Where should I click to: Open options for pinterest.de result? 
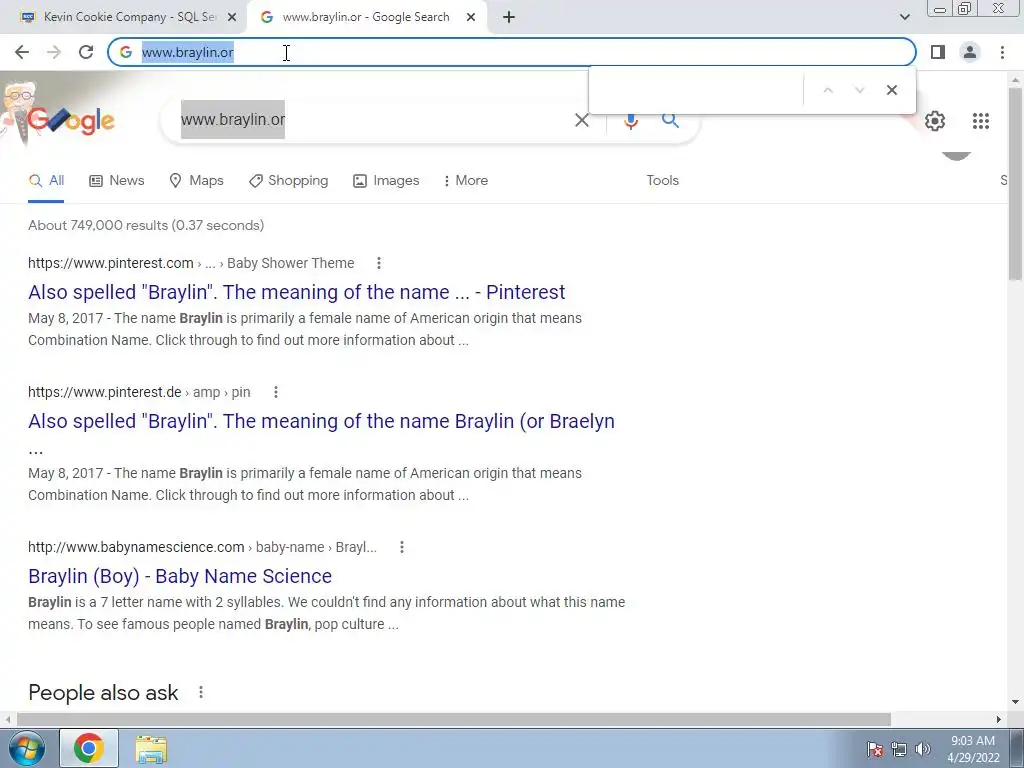point(276,392)
